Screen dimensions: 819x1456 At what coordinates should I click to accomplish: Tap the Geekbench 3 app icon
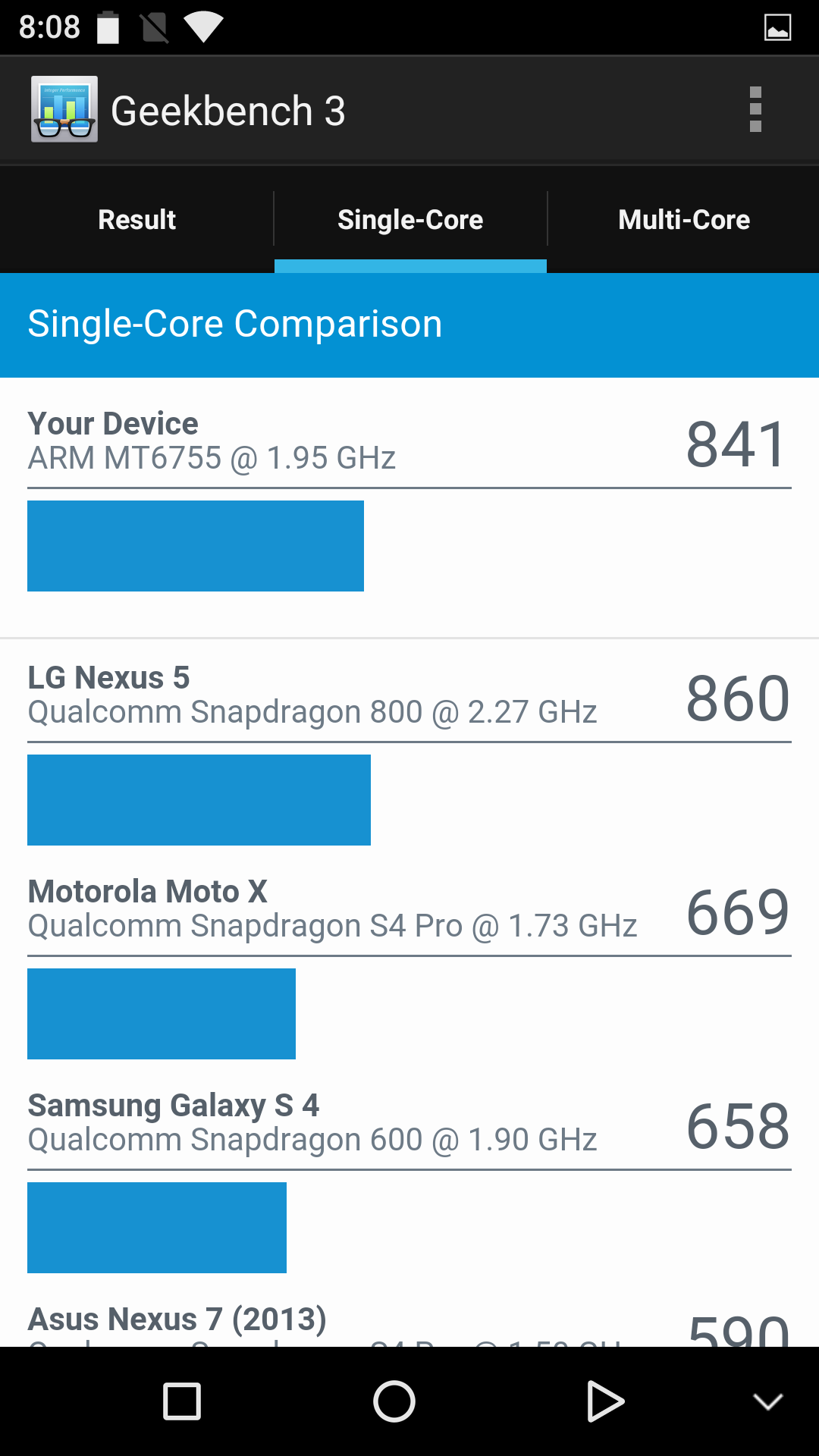pos(64,109)
